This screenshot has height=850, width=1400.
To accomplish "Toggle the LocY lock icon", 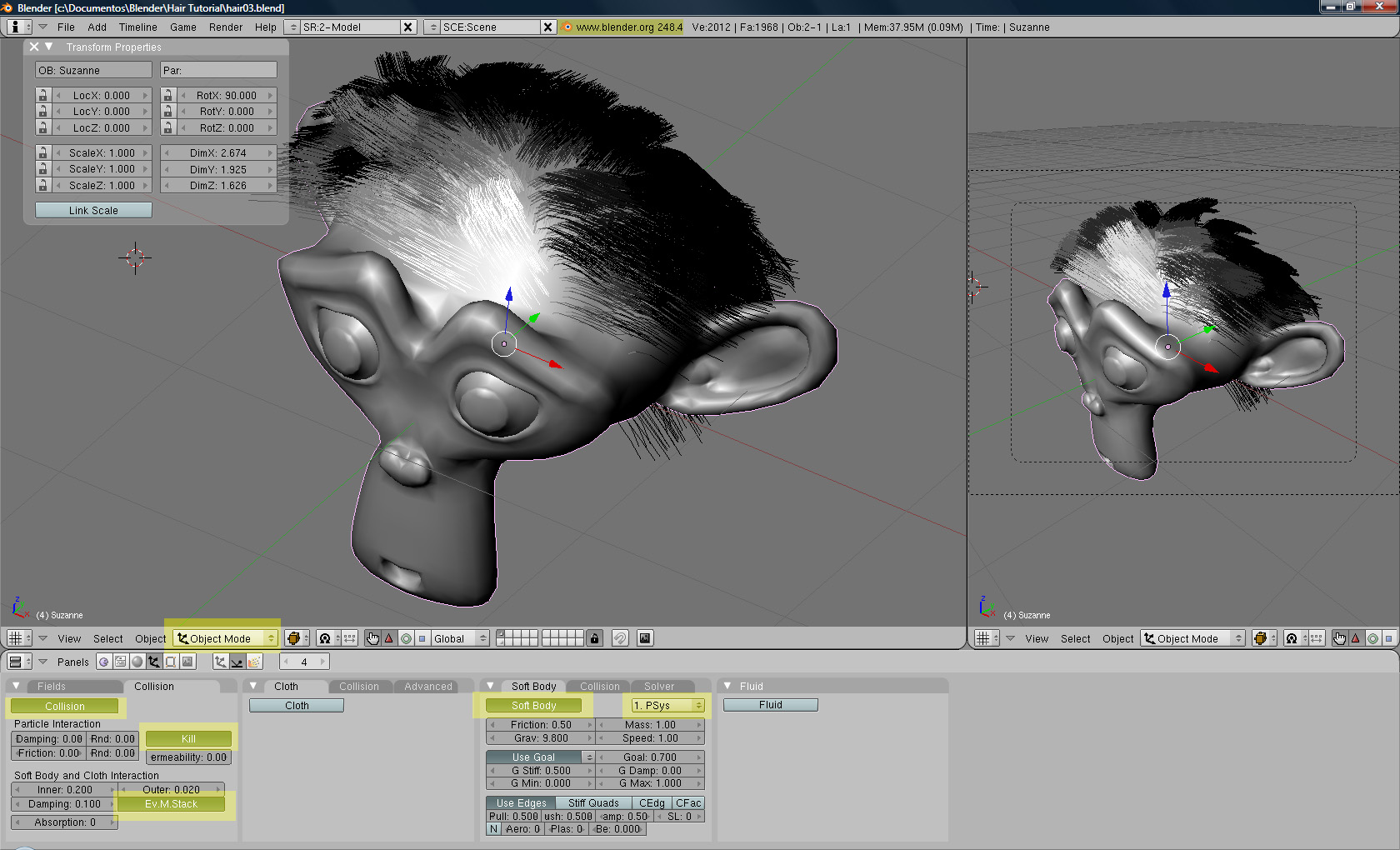I will pyautogui.click(x=42, y=111).
